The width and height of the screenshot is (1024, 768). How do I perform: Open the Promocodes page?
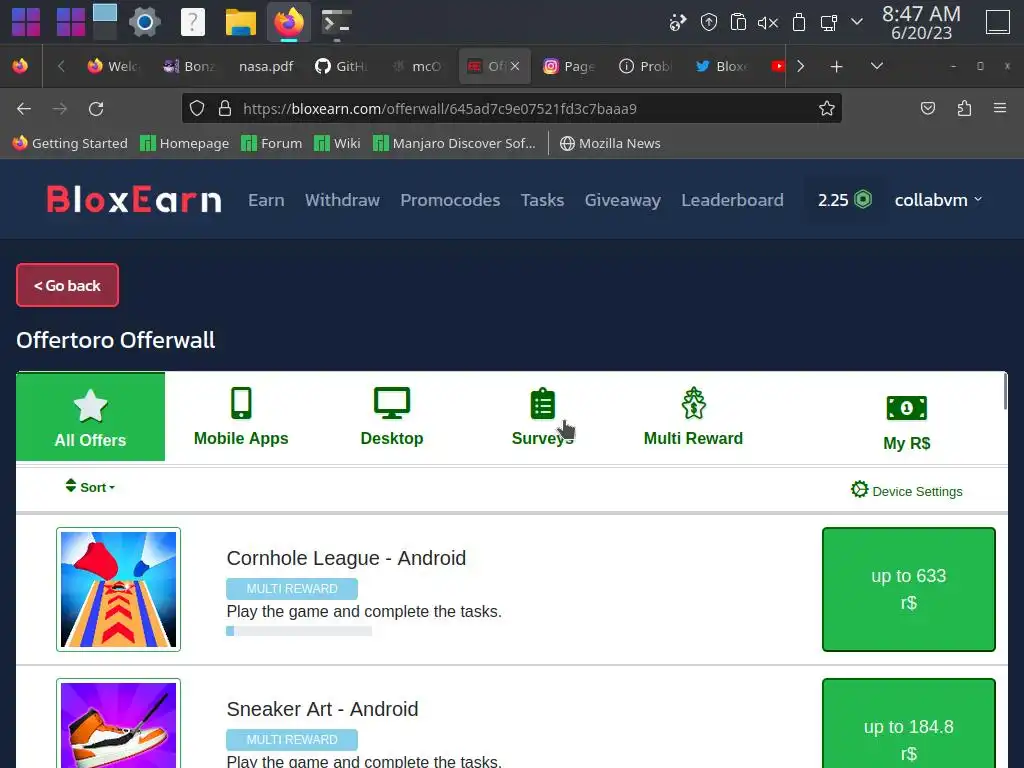pos(450,200)
